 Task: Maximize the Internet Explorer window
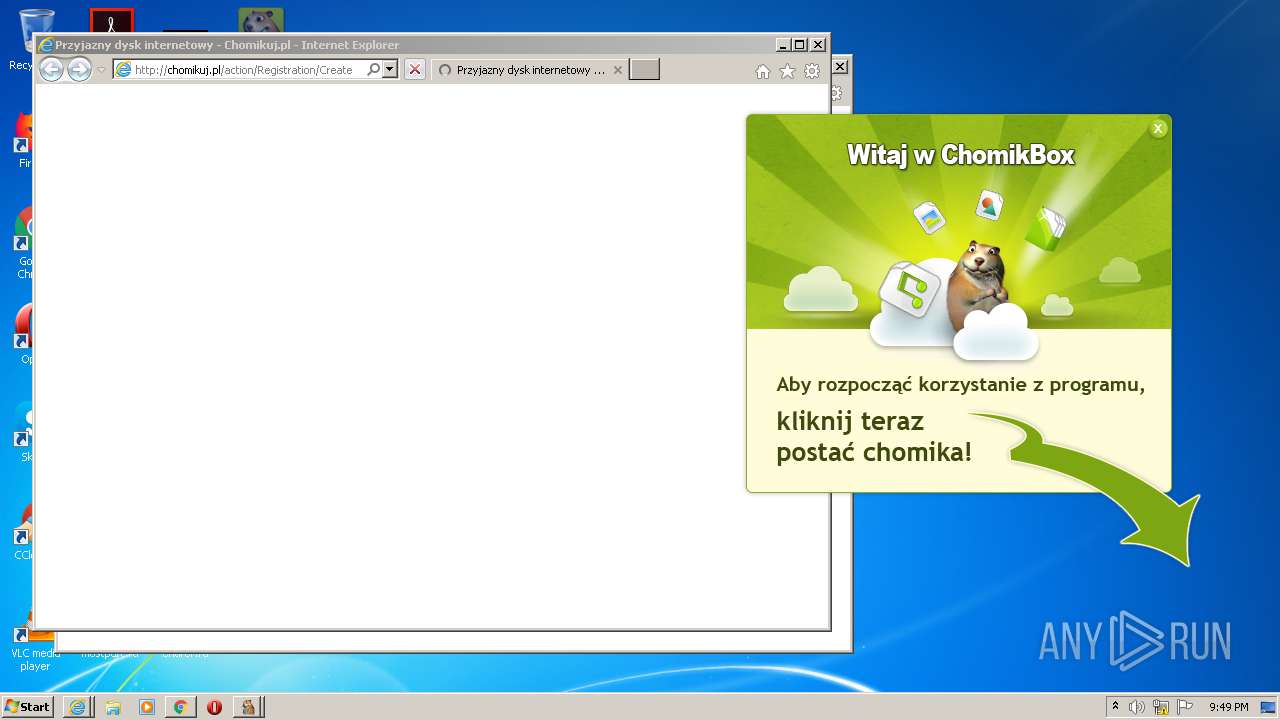point(799,45)
